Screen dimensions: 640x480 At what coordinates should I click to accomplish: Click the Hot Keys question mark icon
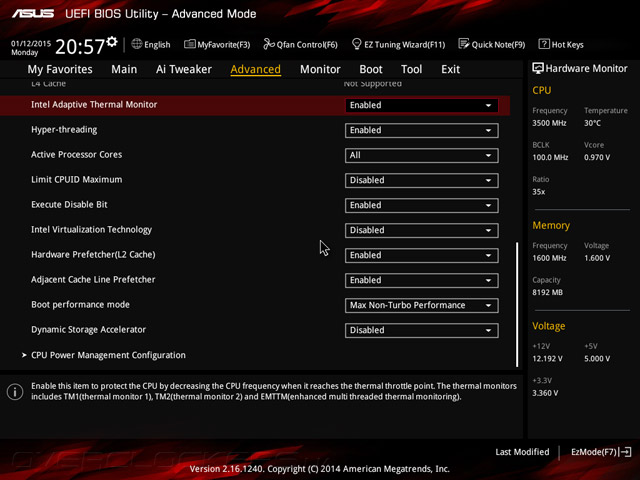[544, 44]
